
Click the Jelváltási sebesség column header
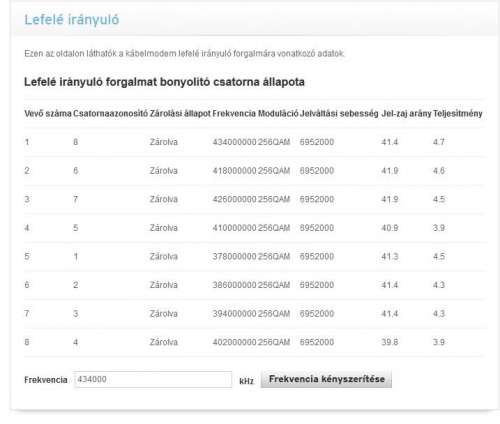[339, 114]
